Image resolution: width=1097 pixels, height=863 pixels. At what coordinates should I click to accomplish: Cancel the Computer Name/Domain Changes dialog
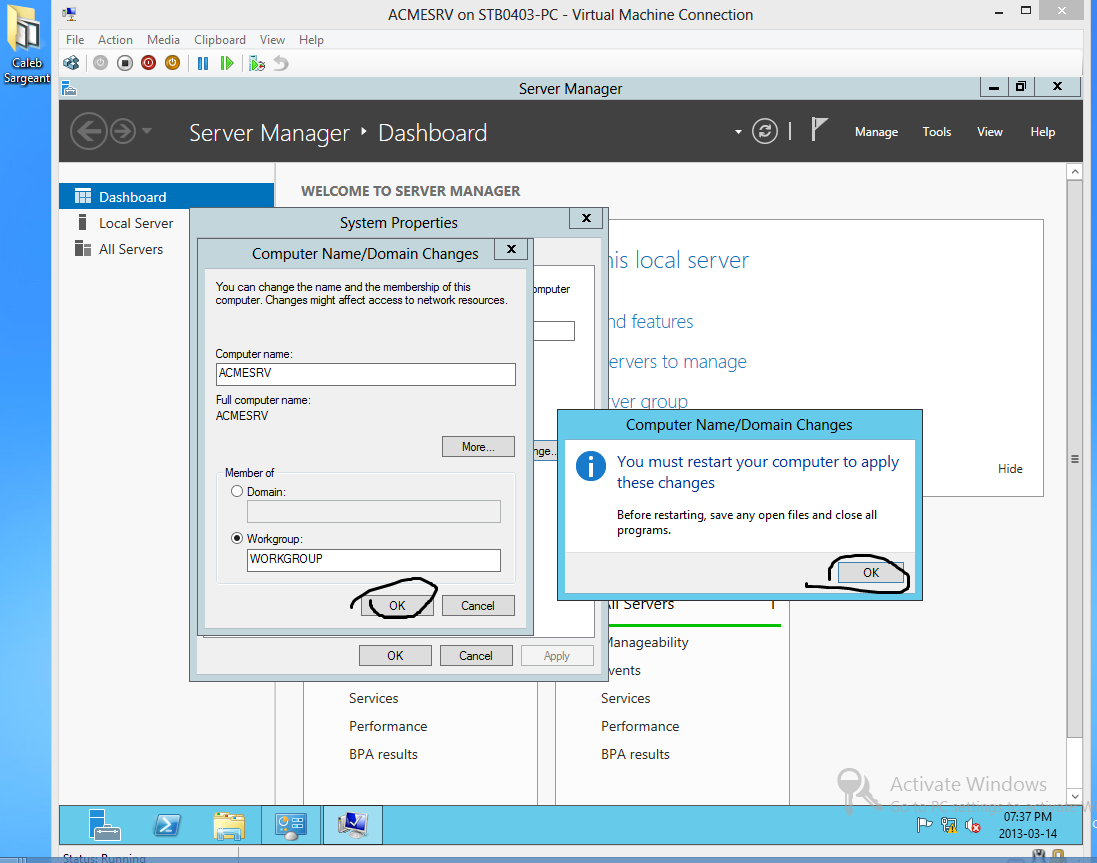pyautogui.click(x=478, y=606)
